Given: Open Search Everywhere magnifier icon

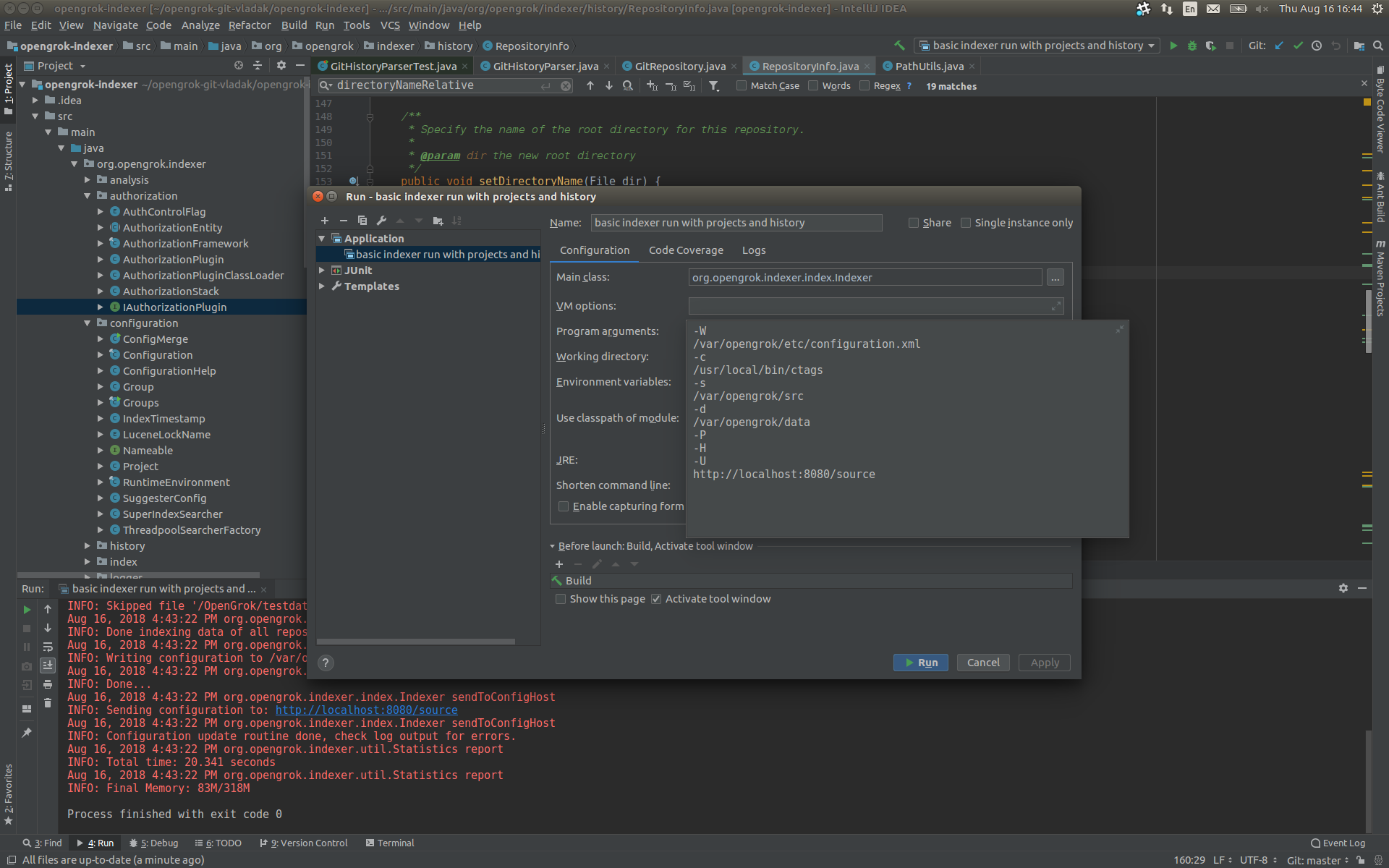Looking at the screenshot, I should (x=1375, y=46).
